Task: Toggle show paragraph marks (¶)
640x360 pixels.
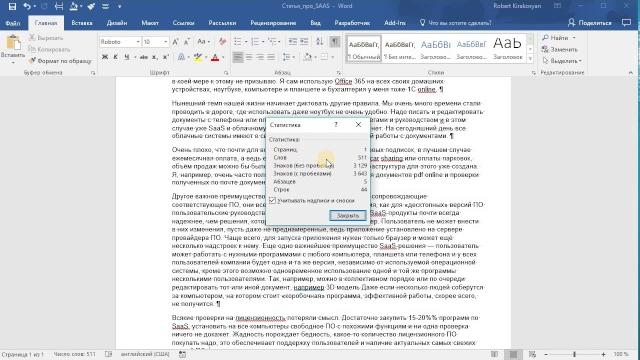Action: 334,42
